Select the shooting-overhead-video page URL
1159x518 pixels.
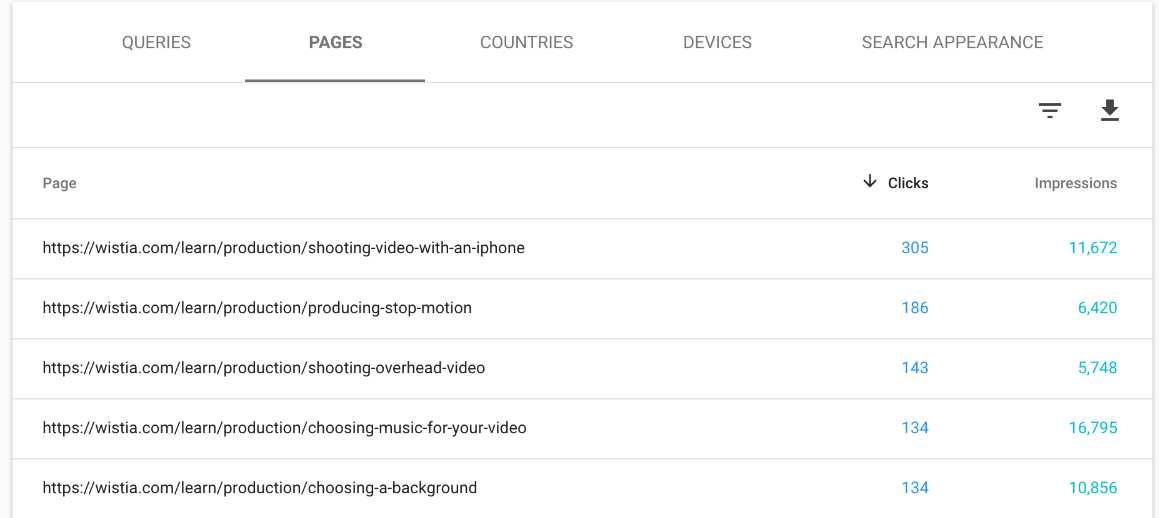point(263,368)
